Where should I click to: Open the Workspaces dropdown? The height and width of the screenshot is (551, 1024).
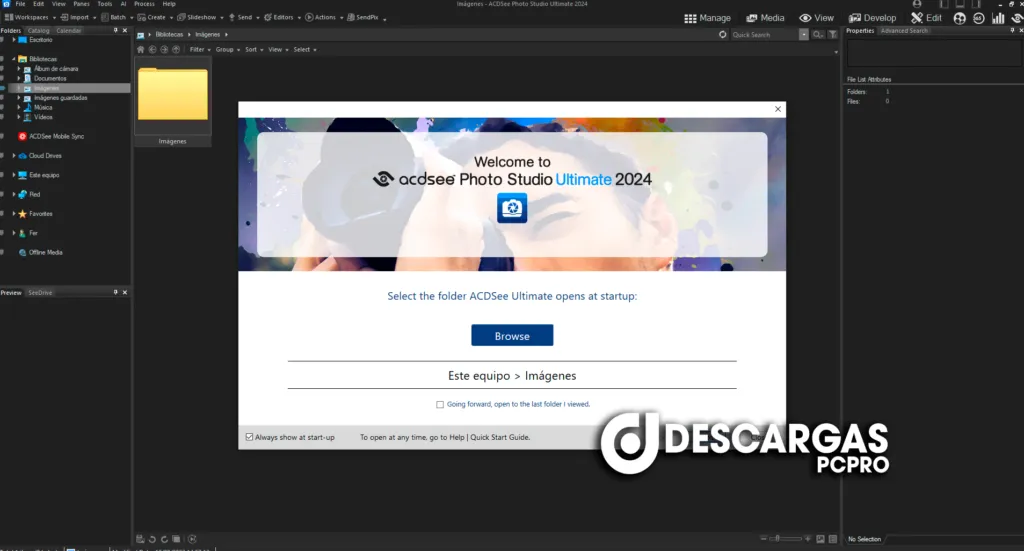click(29, 17)
